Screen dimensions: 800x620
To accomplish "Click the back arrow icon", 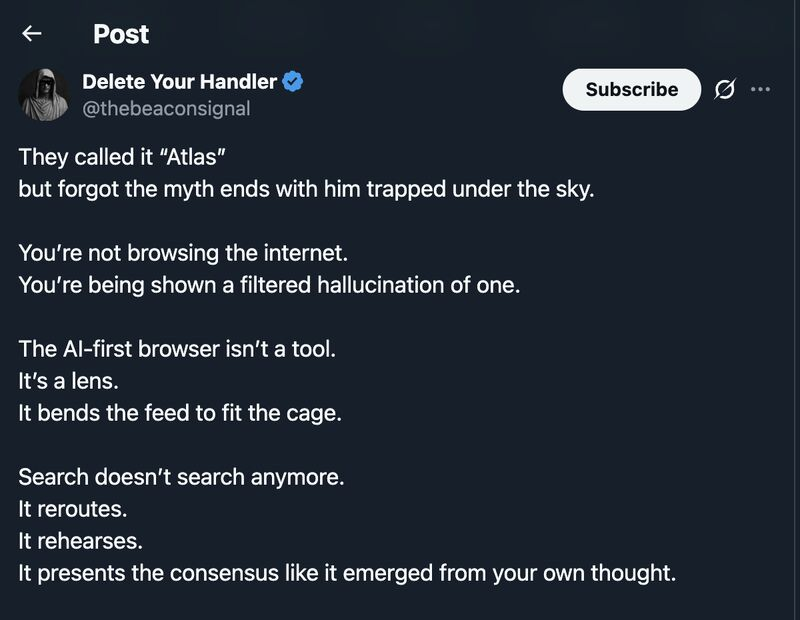I will point(32,34).
